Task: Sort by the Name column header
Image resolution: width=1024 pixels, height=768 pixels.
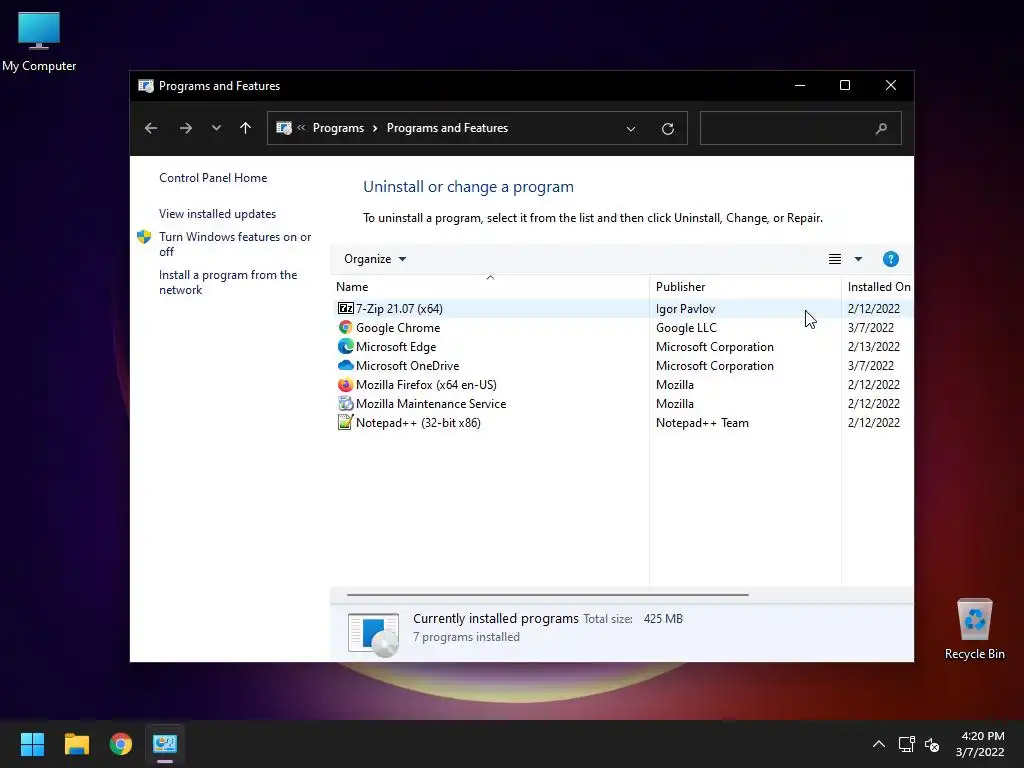Action: coord(490,287)
